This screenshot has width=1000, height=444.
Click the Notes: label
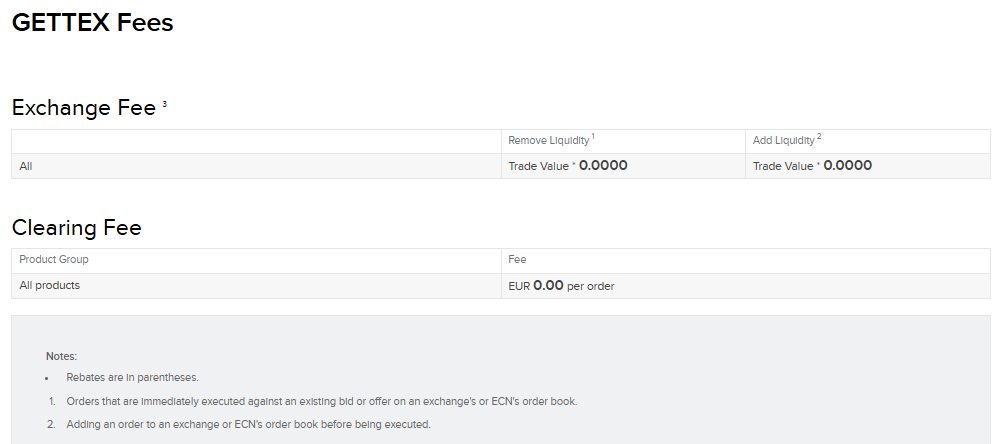pyautogui.click(x=61, y=356)
